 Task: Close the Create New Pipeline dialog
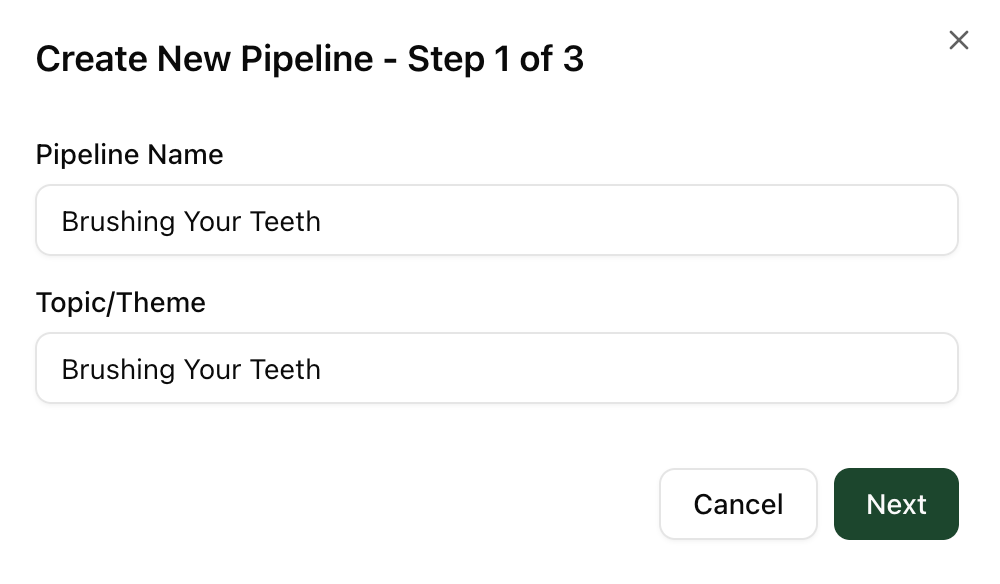(x=958, y=40)
